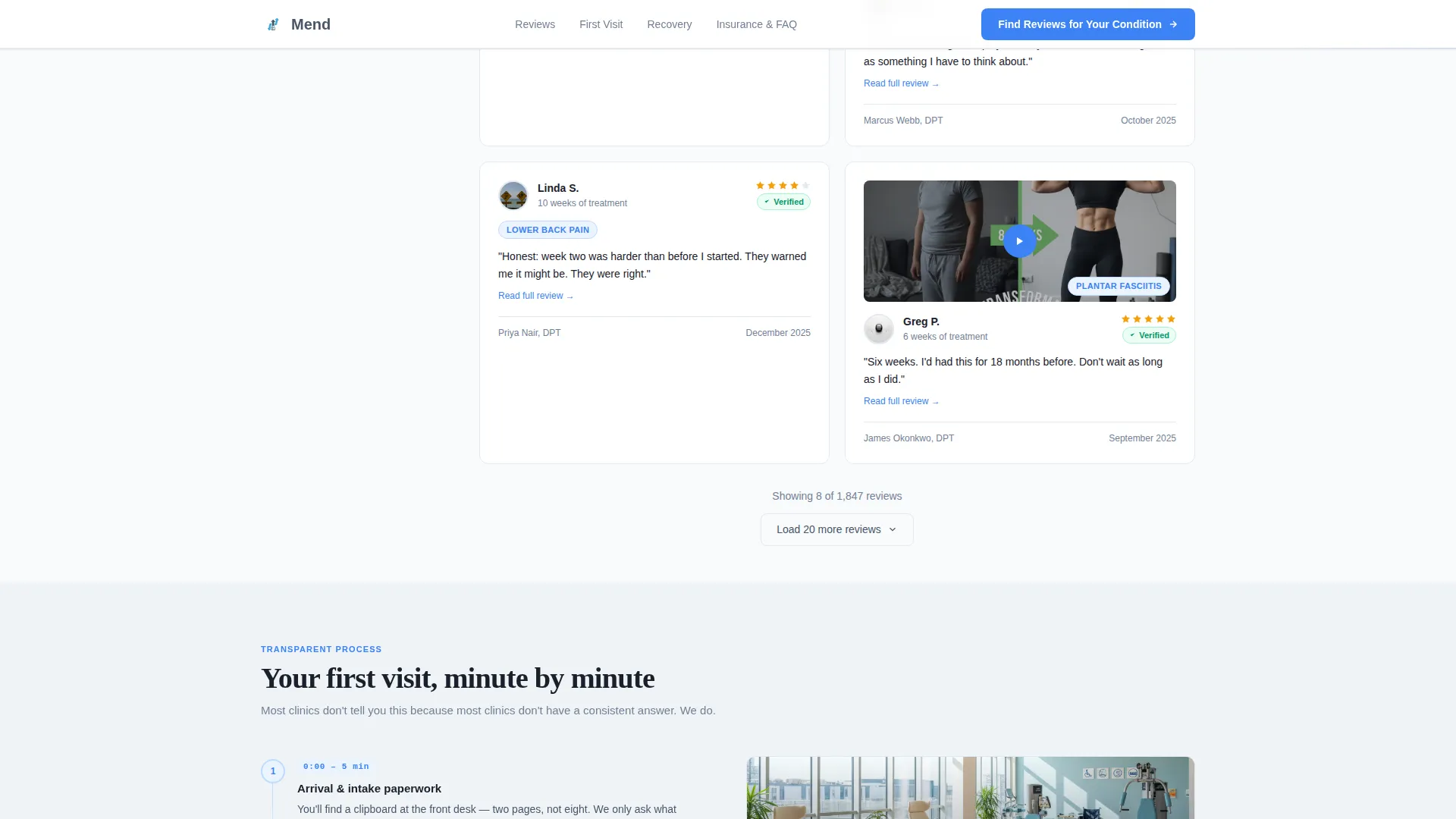1456x819 pixels.
Task: Click Arrival & intake paperwork heading
Action: (x=369, y=789)
